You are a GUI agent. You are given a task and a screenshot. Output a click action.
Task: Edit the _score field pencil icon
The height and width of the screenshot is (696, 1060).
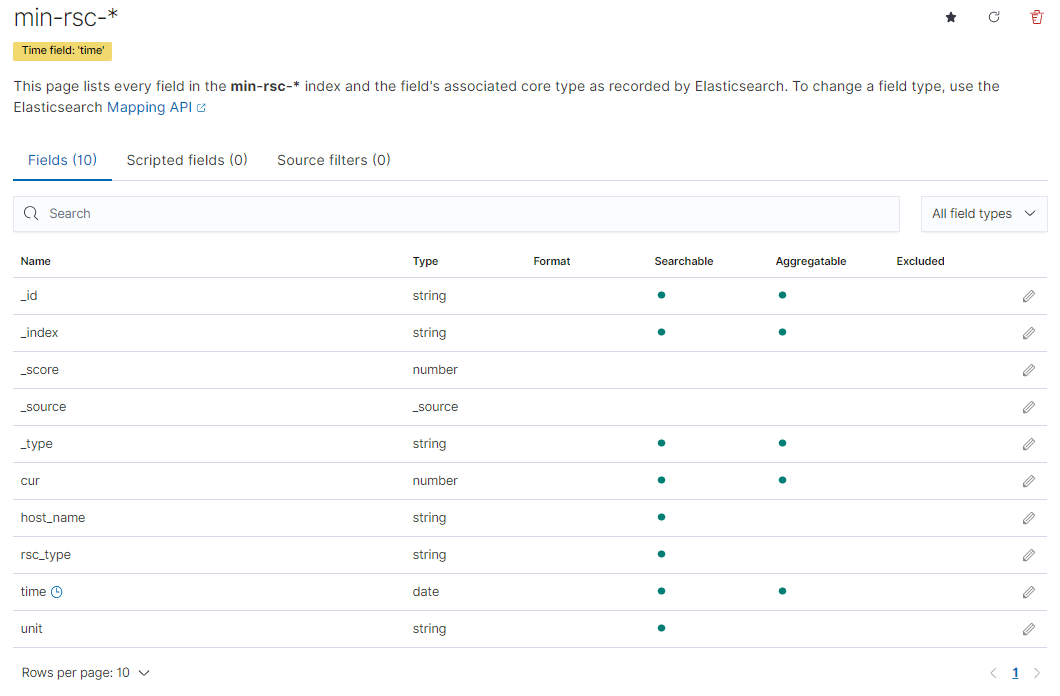[x=1028, y=370]
